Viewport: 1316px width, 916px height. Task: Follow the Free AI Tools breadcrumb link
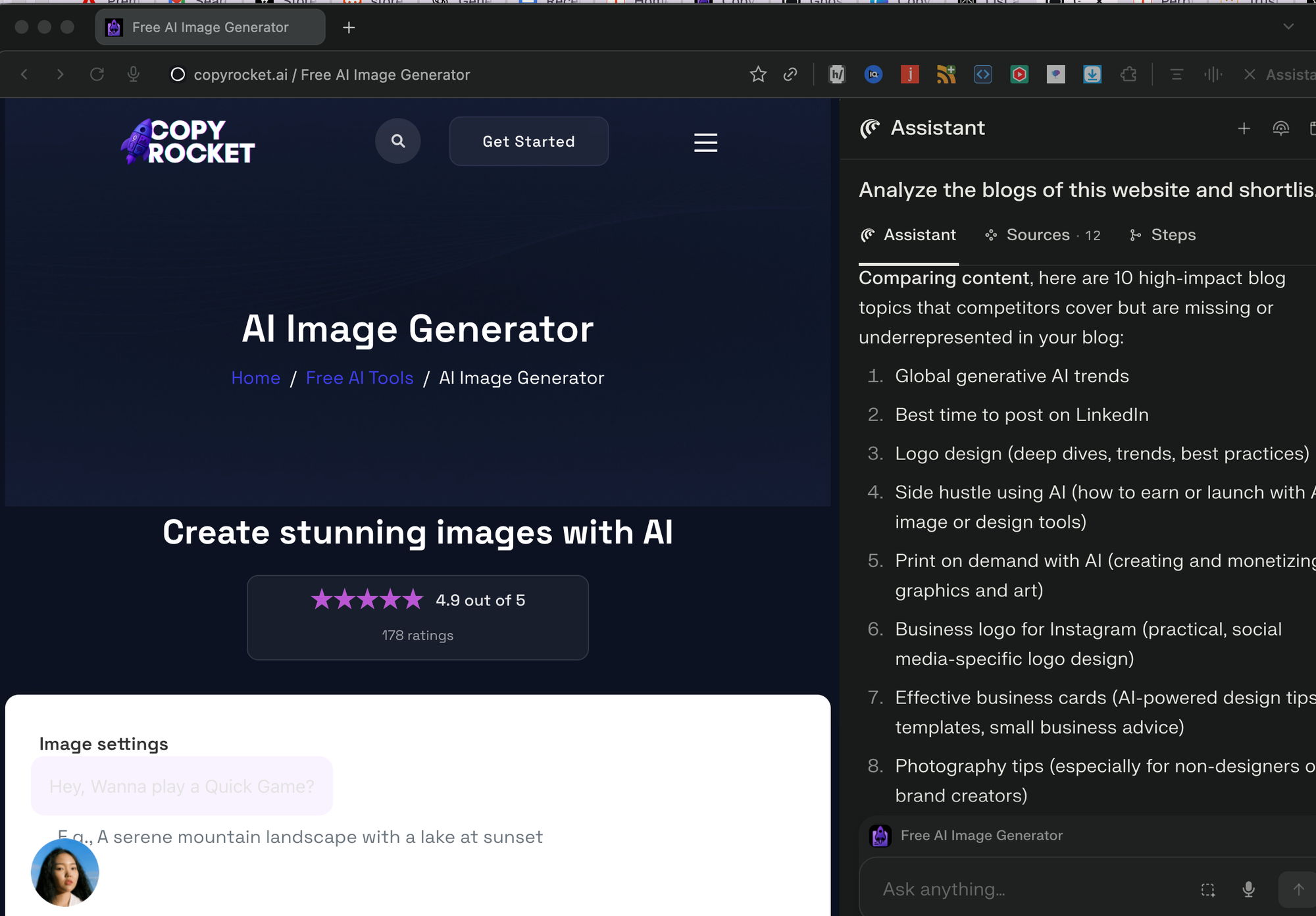coord(359,378)
